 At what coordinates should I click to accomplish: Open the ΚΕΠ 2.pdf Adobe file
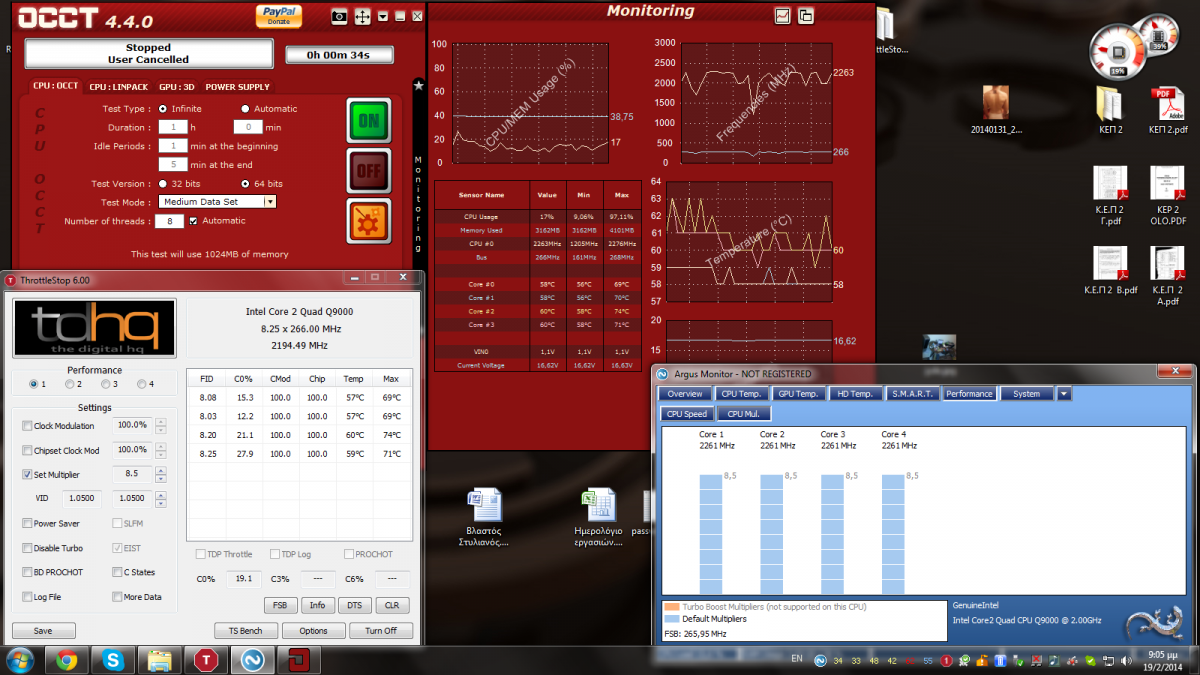coord(1167,110)
